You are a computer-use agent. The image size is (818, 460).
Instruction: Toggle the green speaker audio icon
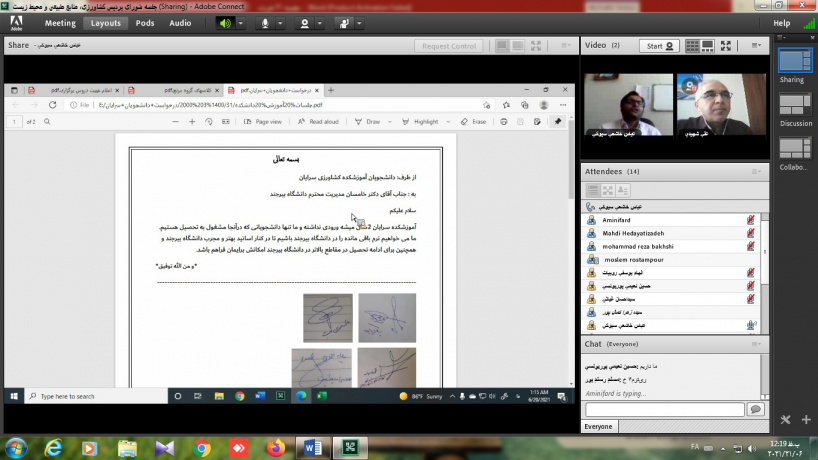[x=224, y=23]
